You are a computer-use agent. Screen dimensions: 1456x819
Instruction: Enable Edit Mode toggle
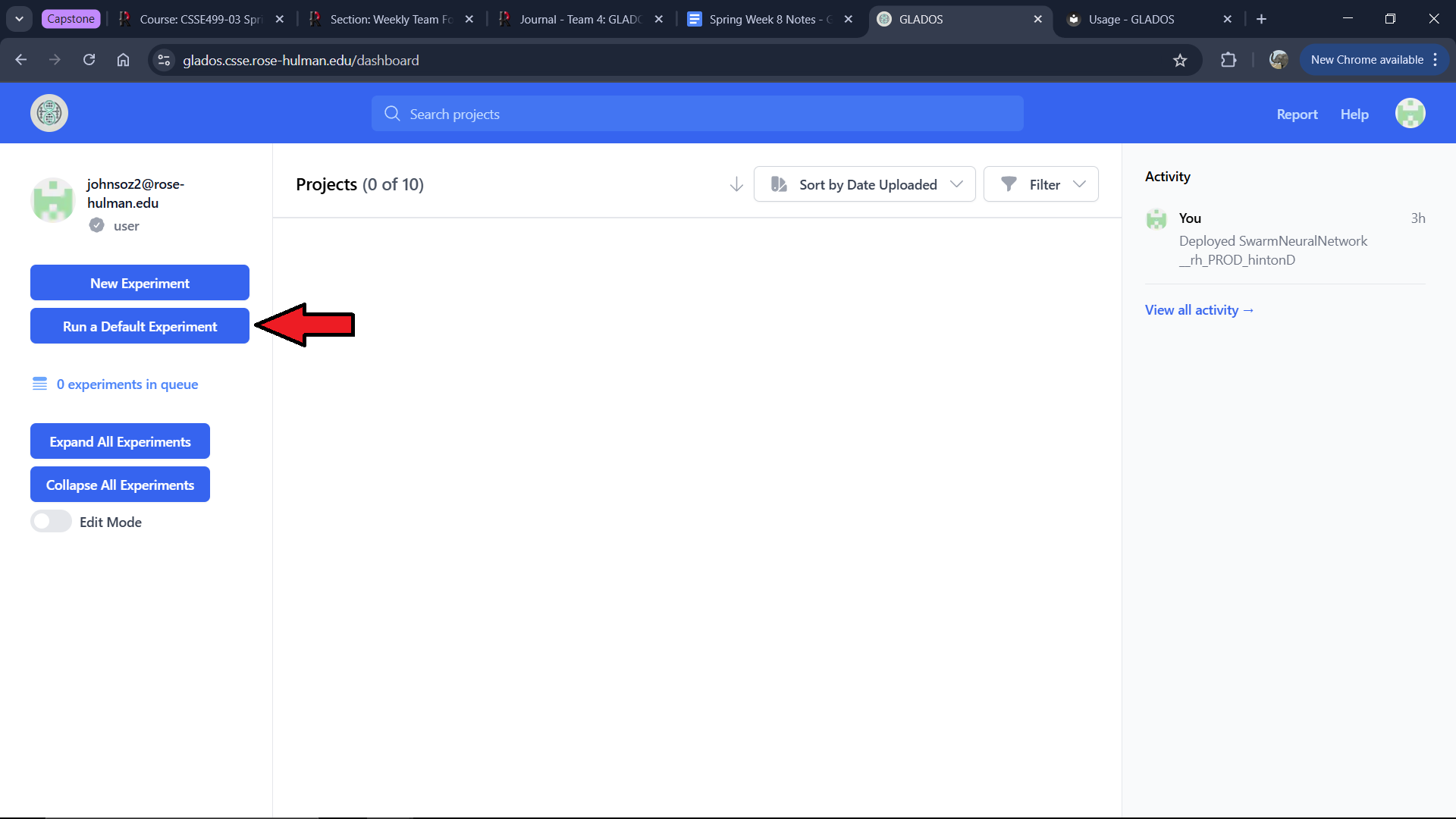click(51, 522)
